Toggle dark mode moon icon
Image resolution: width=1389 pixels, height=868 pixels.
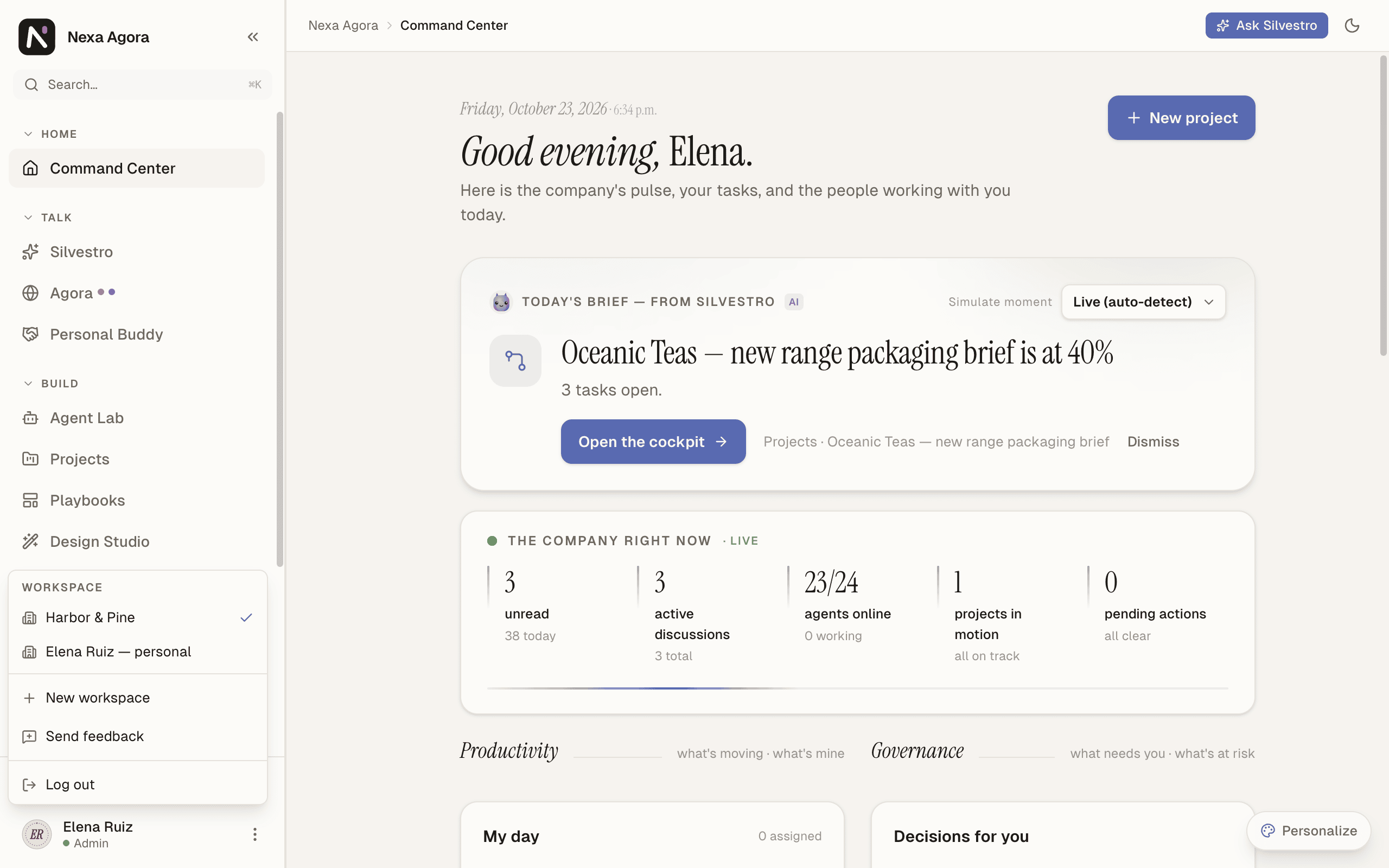pyautogui.click(x=1352, y=25)
